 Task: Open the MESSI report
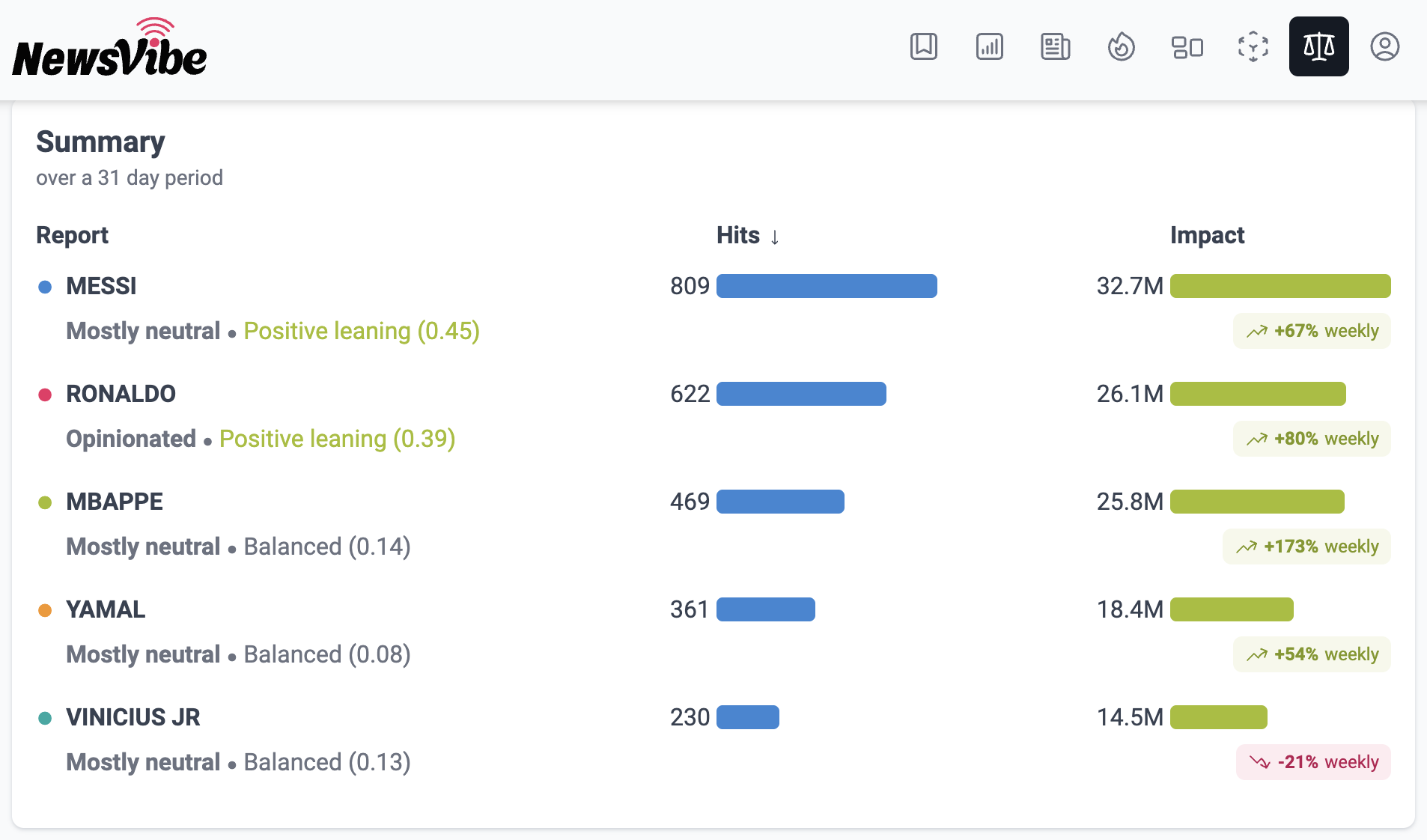click(101, 286)
